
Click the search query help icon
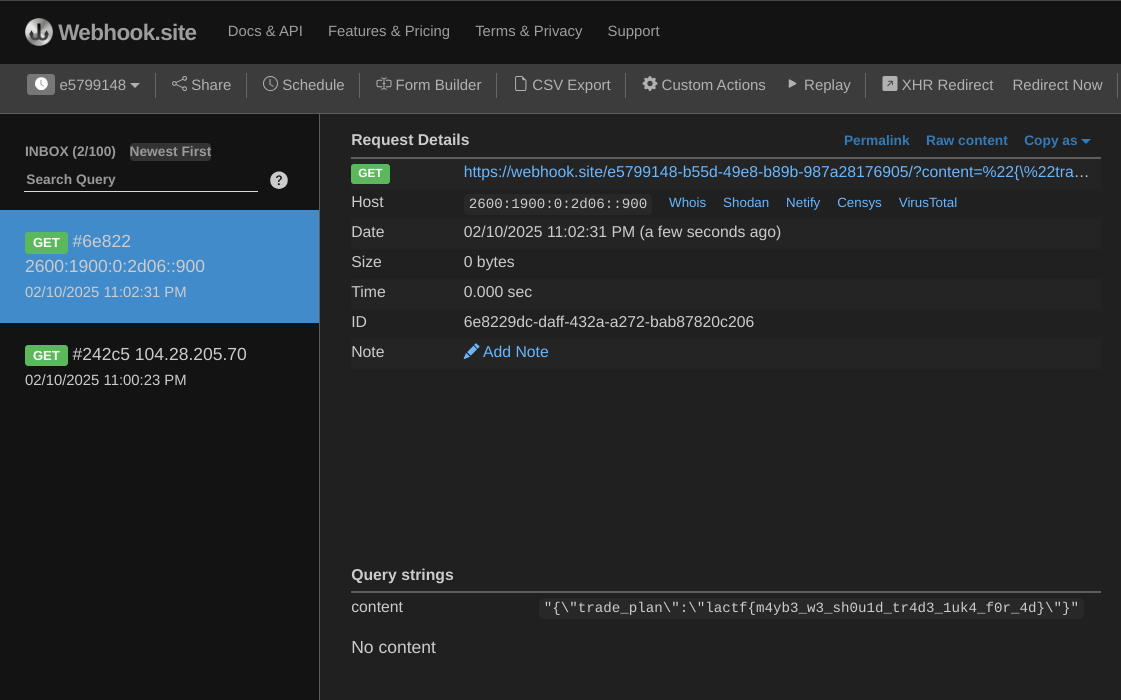[x=279, y=180]
